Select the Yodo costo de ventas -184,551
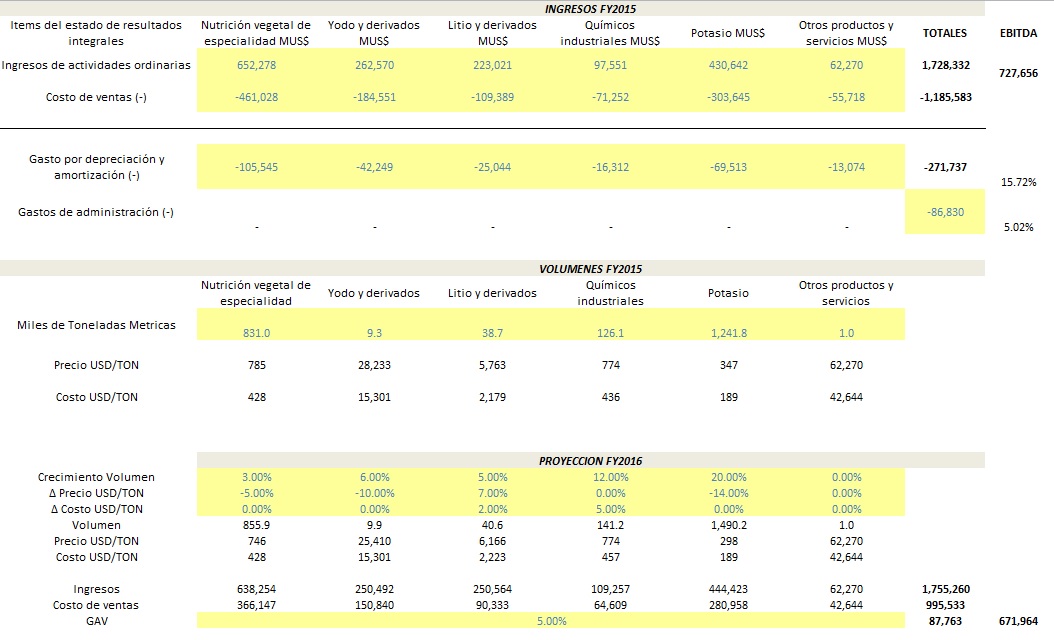The width and height of the screenshot is (1054, 640). (374, 97)
